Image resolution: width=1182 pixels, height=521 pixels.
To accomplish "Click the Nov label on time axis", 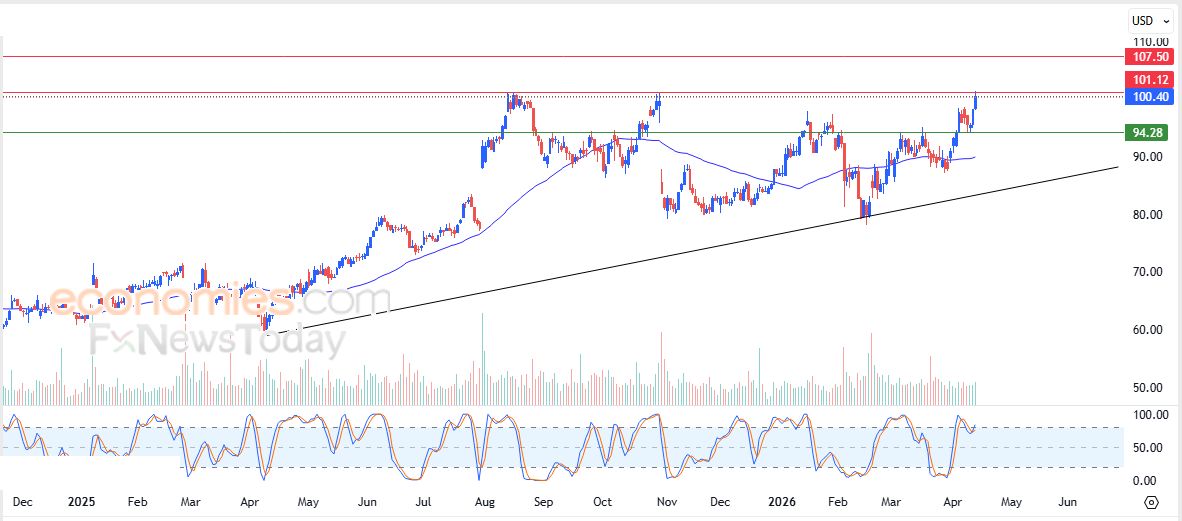I will (667, 502).
